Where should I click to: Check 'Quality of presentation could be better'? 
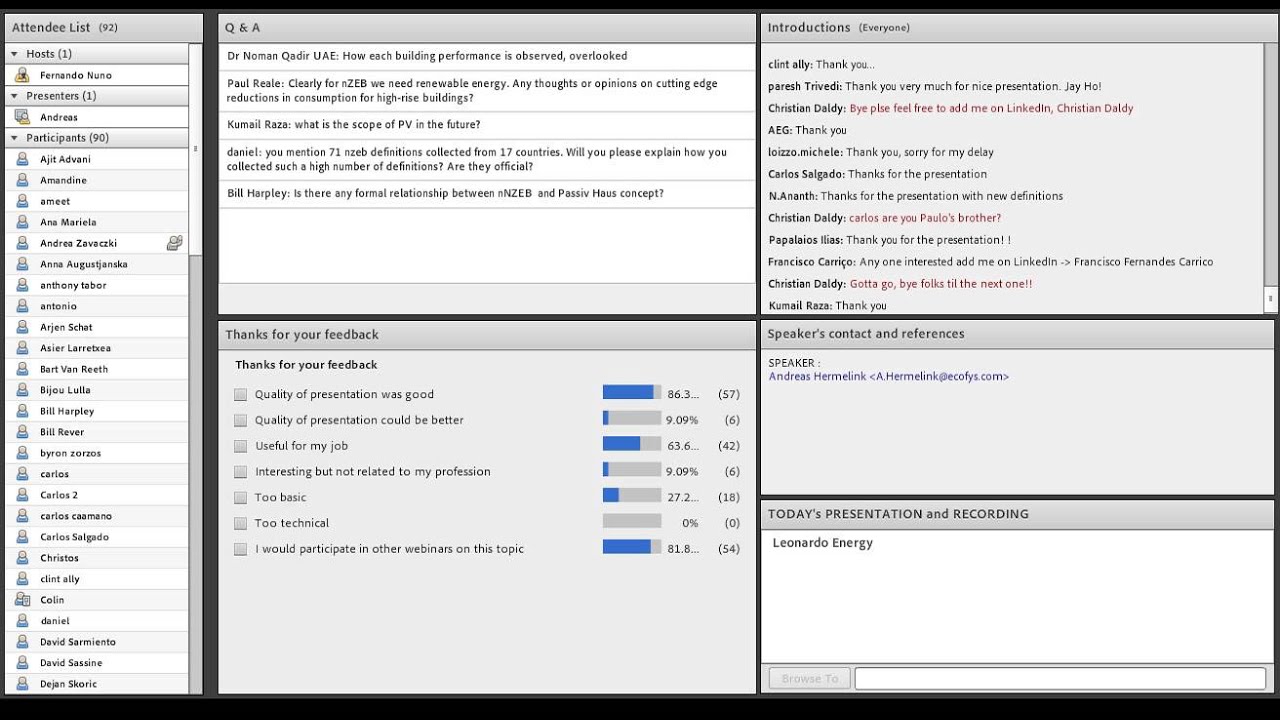240,420
